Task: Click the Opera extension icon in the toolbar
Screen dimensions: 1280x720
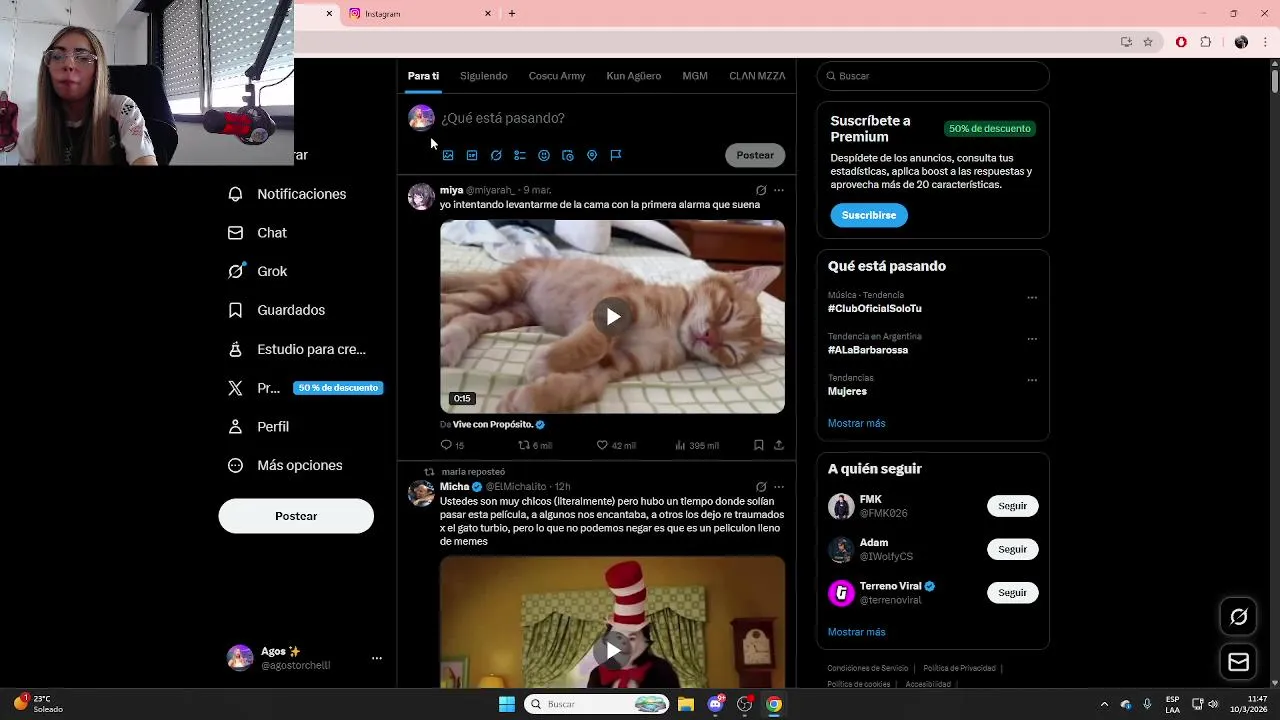Action: 1181,42
